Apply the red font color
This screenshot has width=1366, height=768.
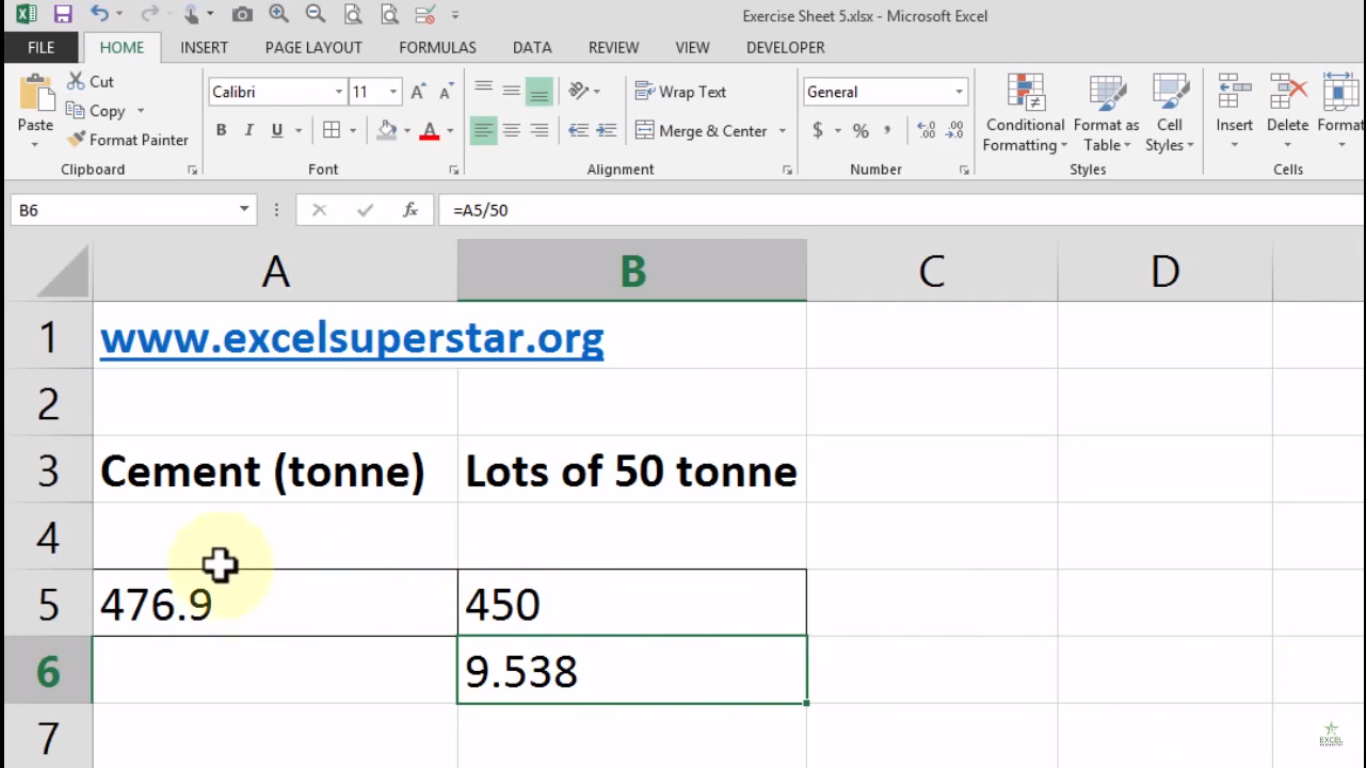[x=430, y=130]
